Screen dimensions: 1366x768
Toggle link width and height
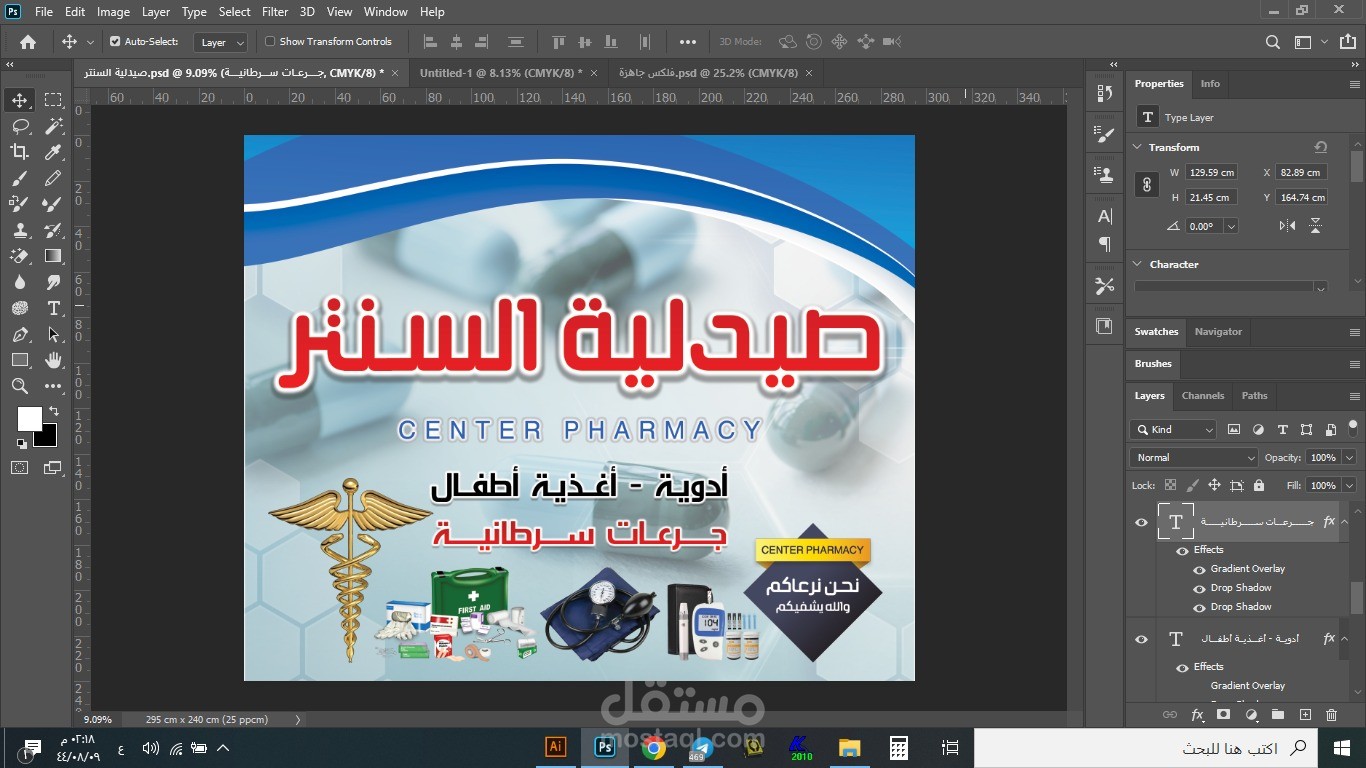pos(1147,185)
